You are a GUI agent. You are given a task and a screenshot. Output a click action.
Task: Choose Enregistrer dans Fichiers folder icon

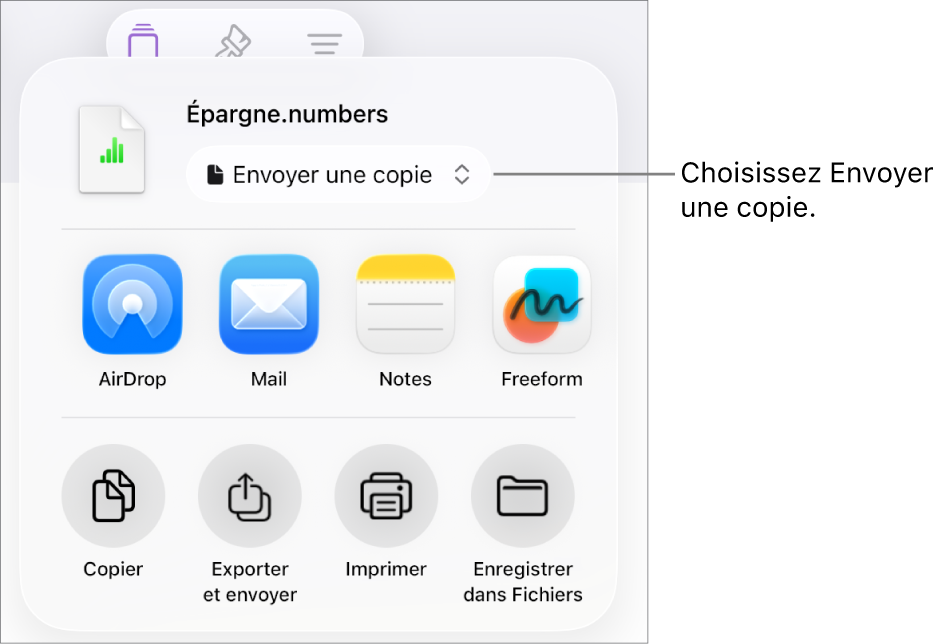[523, 496]
